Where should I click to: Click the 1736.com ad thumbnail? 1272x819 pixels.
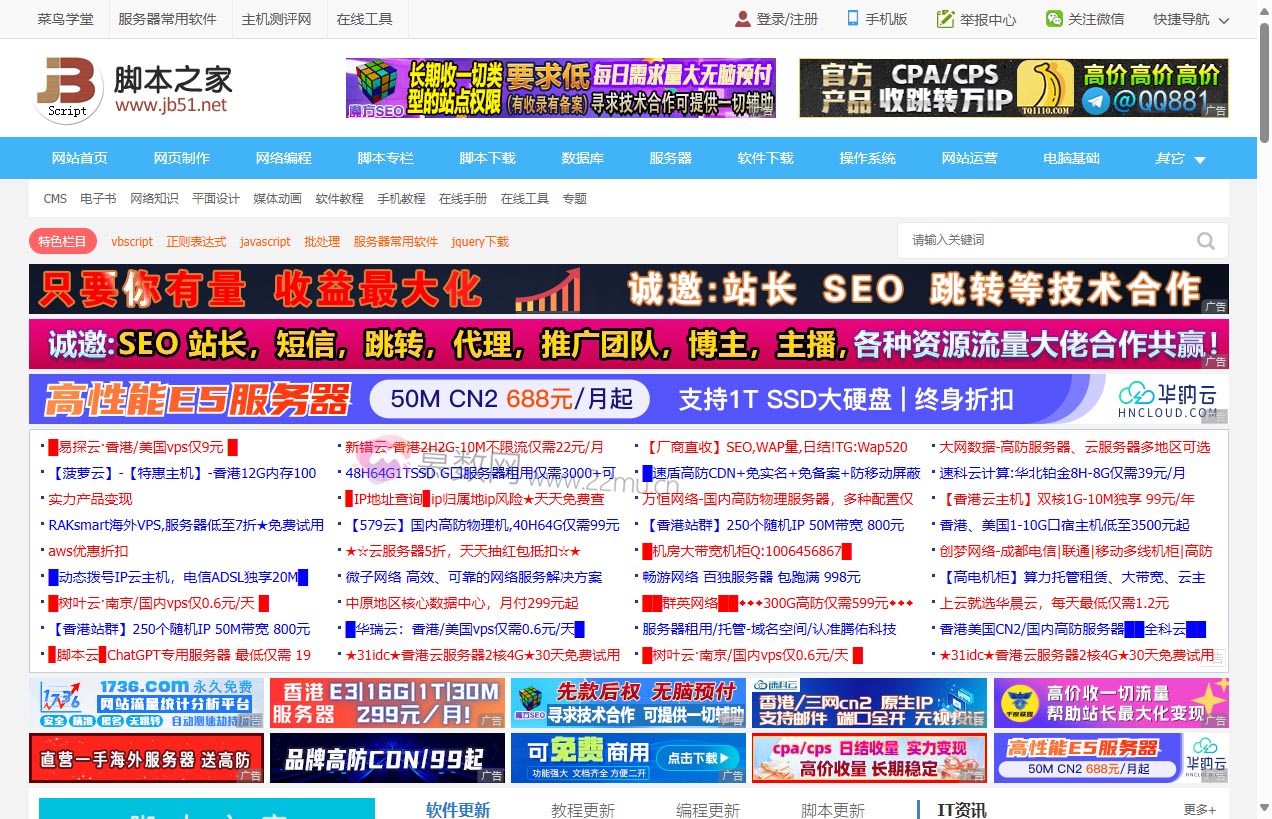[x=146, y=702]
